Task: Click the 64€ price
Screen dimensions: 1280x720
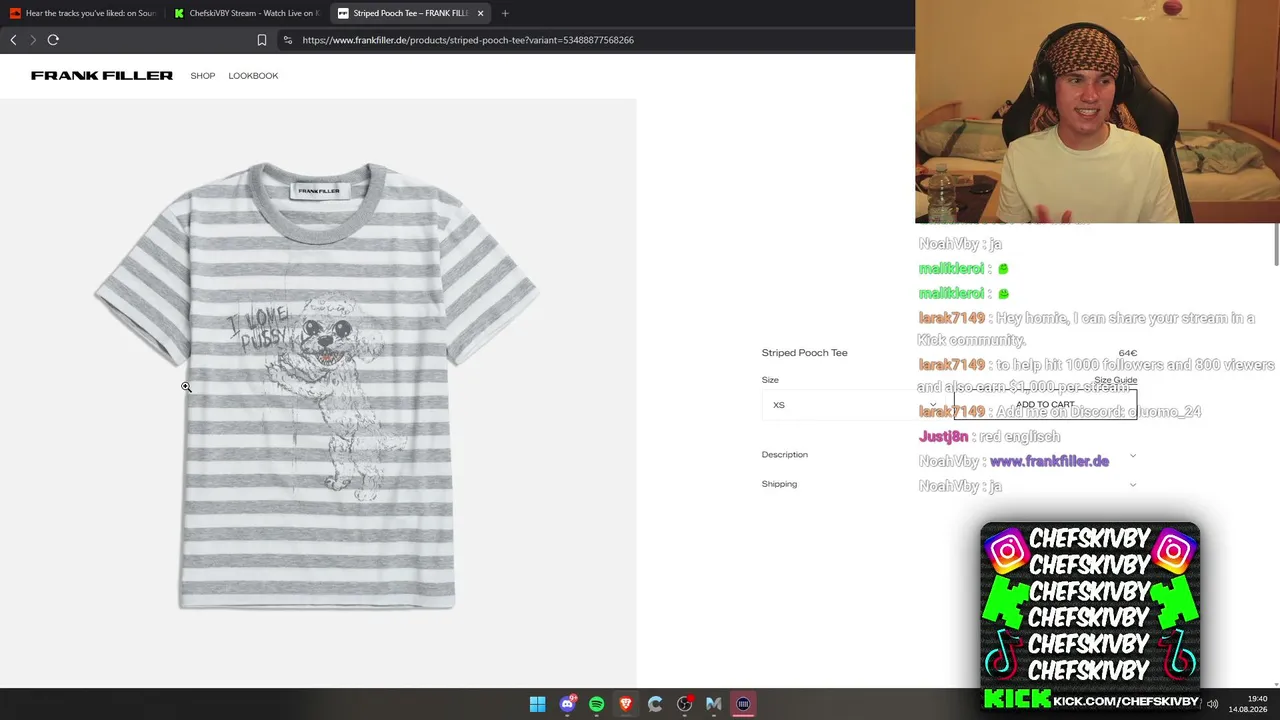Action: 1128,353
